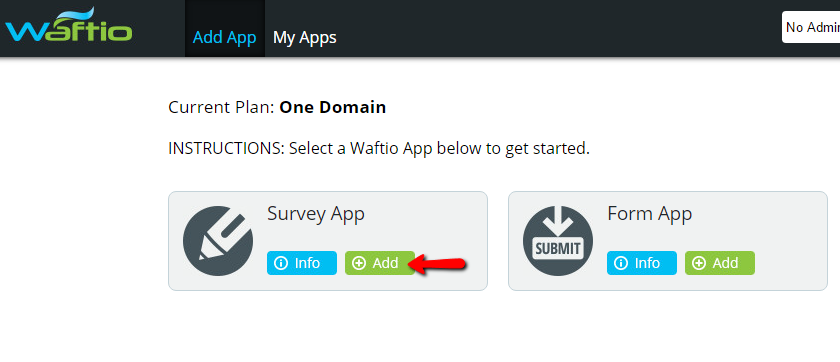This screenshot has height=362, width=840.
Task: Open the My Apps tab
Action: coord(305,37)
